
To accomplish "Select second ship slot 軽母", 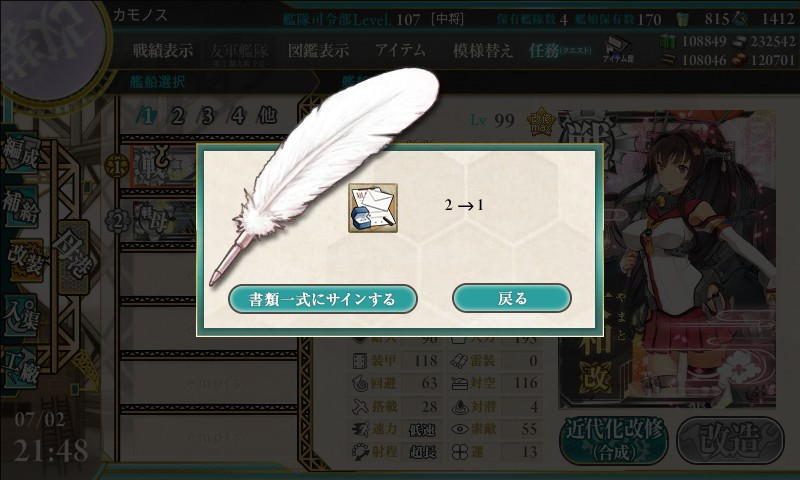I will (164, 220).
